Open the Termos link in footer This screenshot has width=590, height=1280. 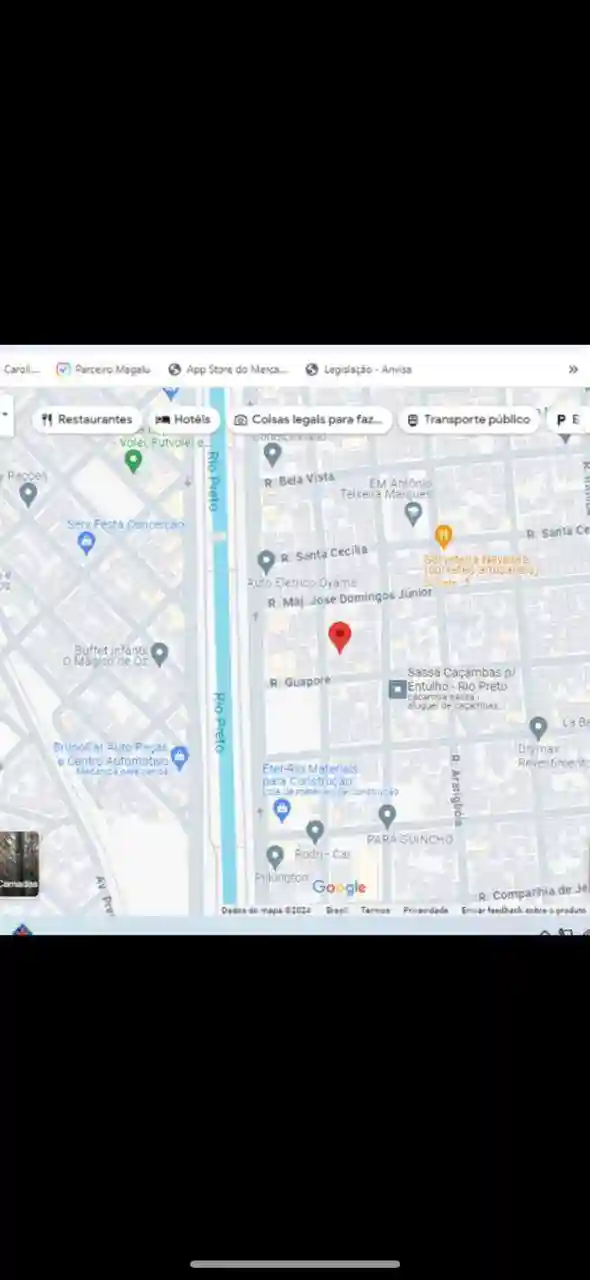coord(375,910)
